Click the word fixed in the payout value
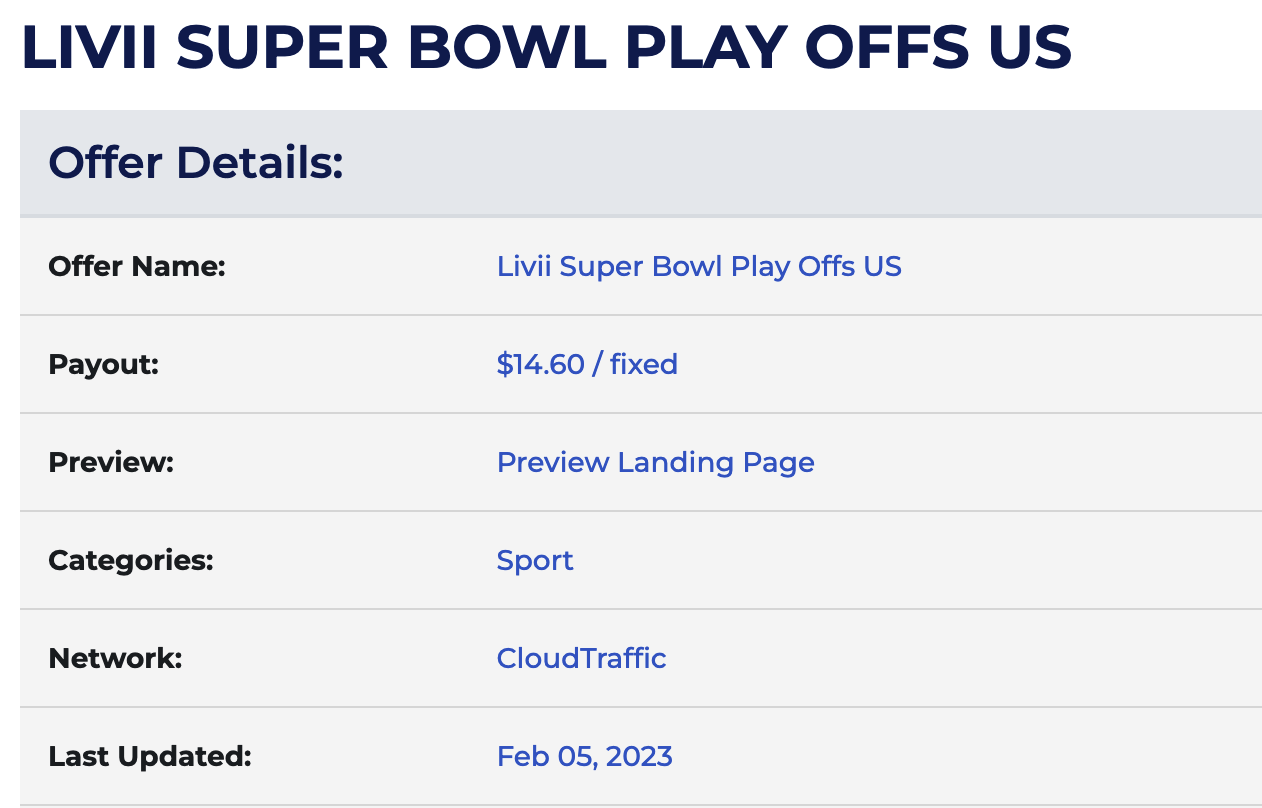Image resolution: width=1262 pixels, height=808 pixels. 643,364
